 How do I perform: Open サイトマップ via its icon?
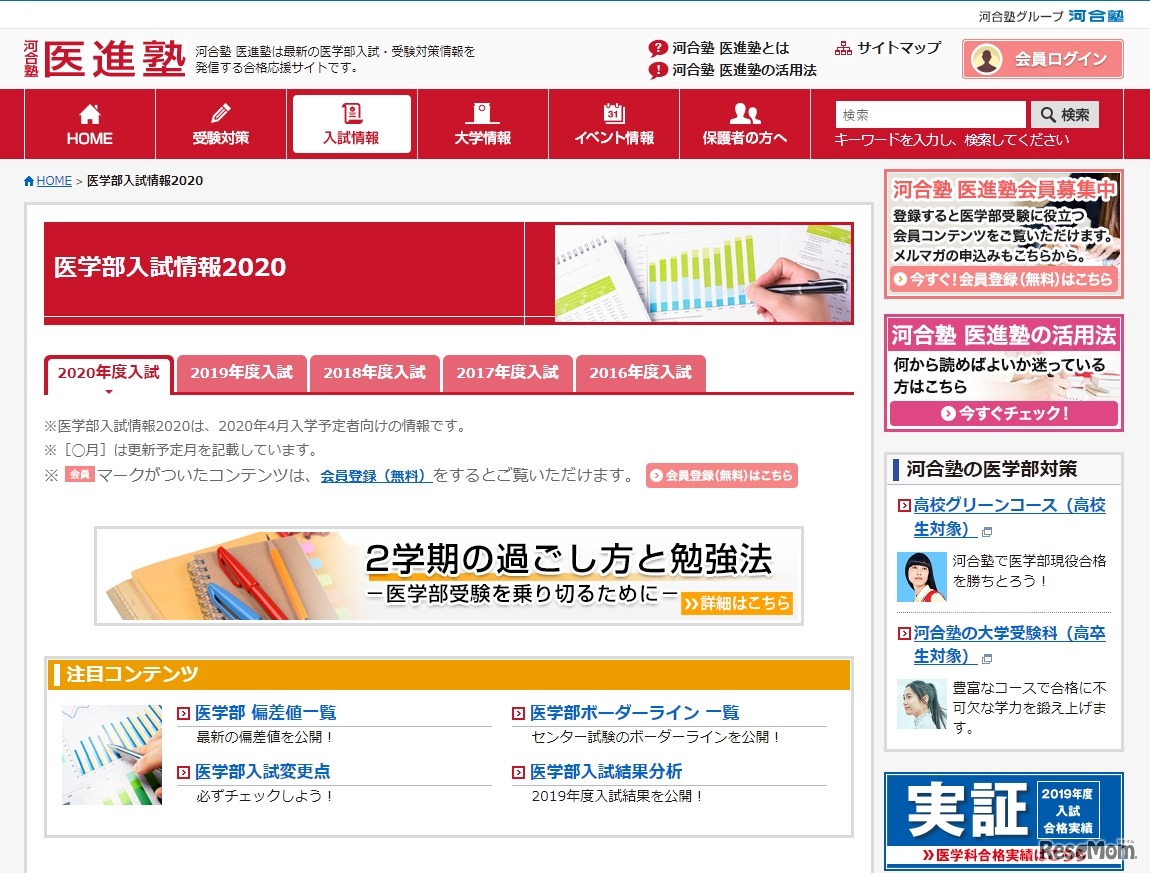click(843, 46)
